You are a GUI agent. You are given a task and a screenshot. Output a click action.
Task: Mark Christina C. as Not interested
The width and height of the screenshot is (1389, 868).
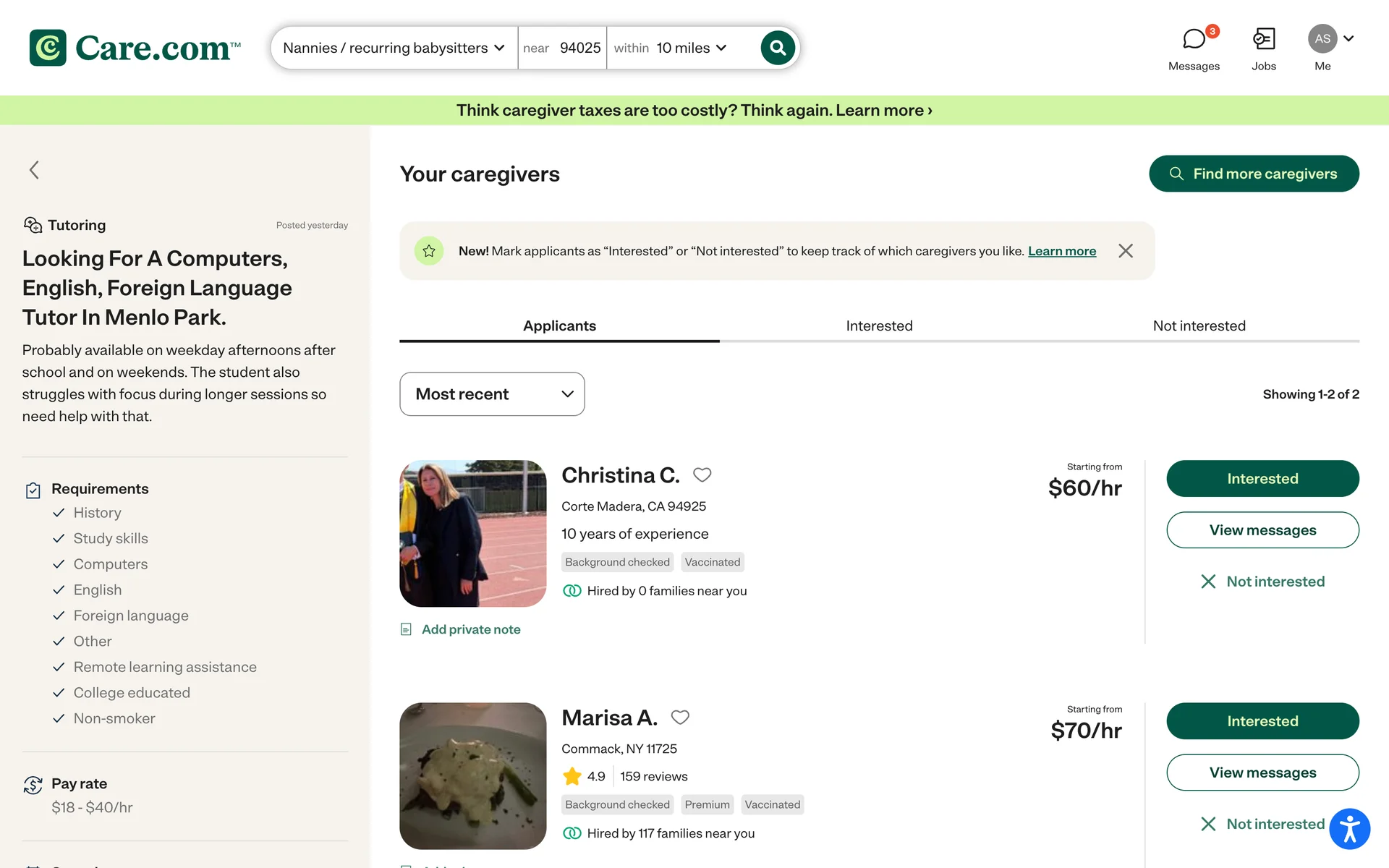coord(1262,582)
